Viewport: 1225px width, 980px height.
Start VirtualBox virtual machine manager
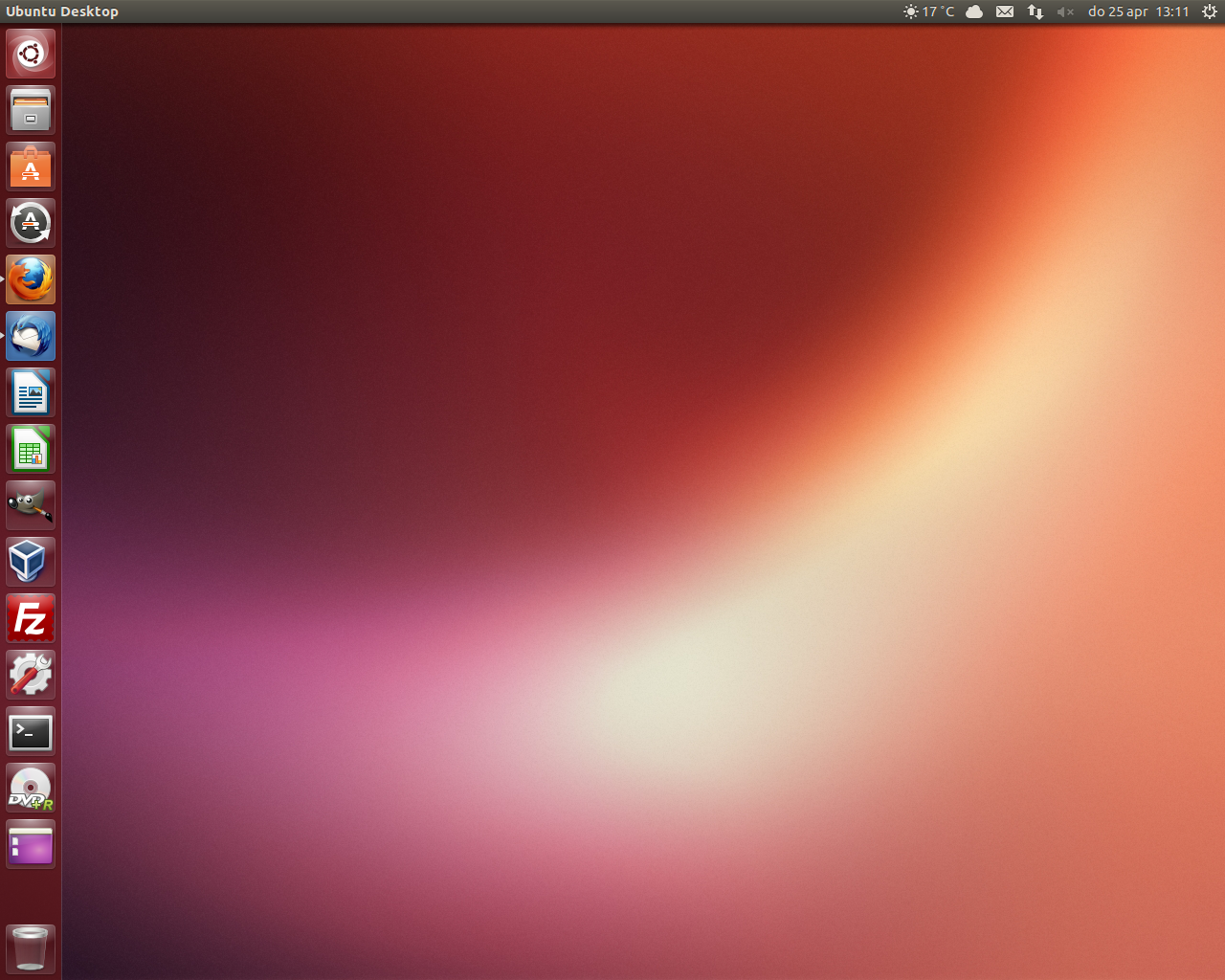pyautogui.click(x=30, y=561)
